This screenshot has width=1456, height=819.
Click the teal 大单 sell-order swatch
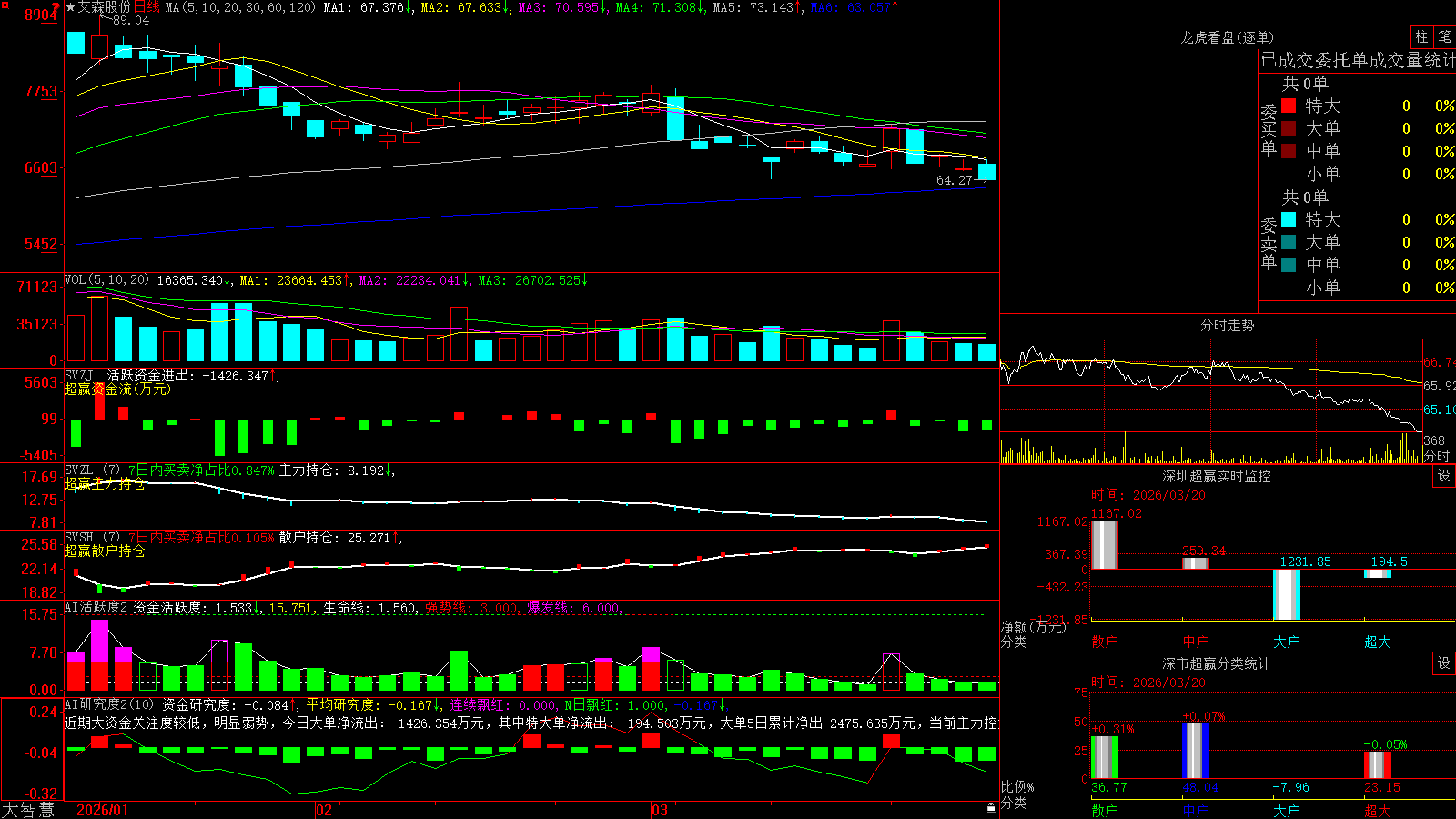(x=1289, y=242)
